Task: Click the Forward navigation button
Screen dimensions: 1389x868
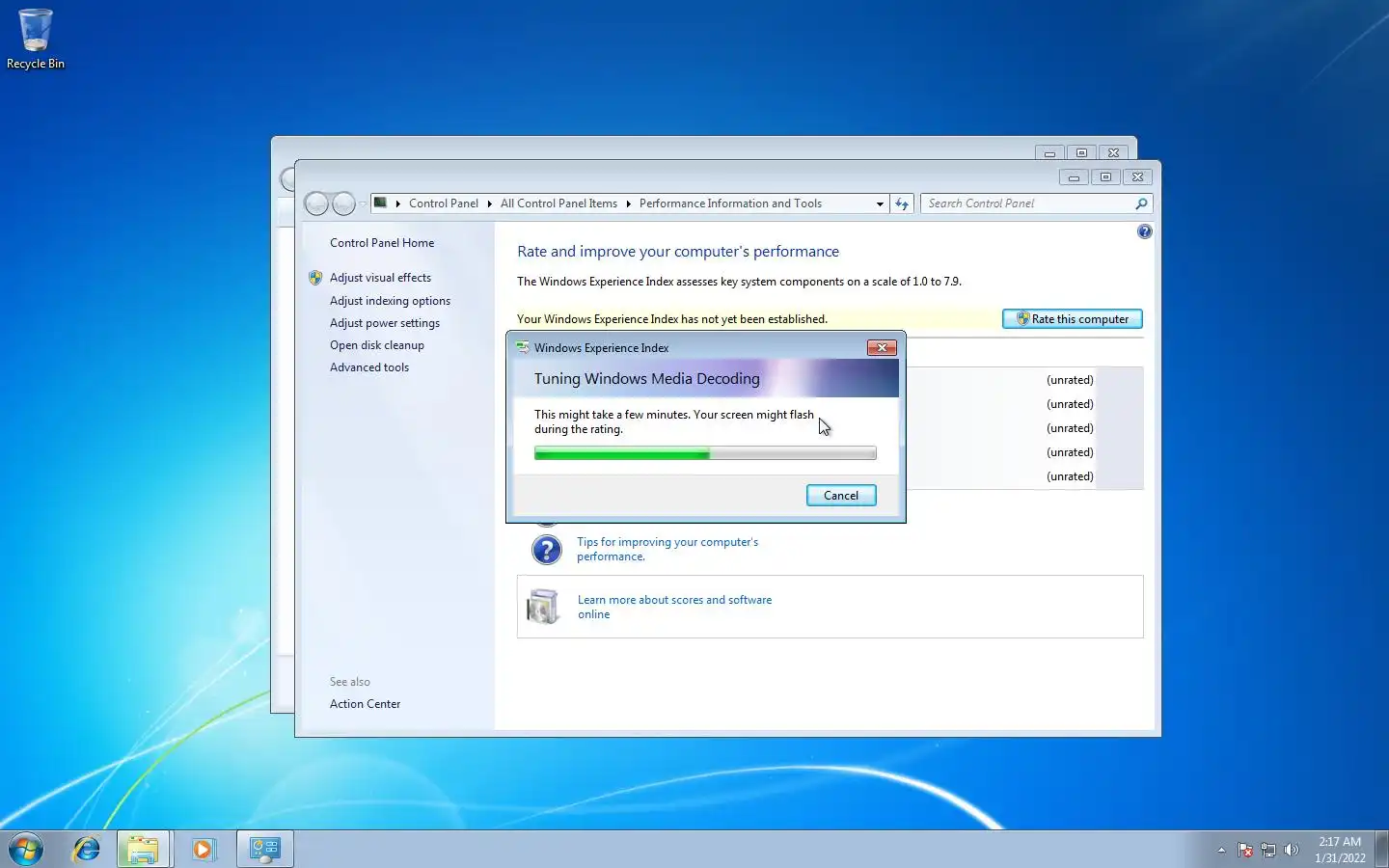Action: click(x=343, y=203)
